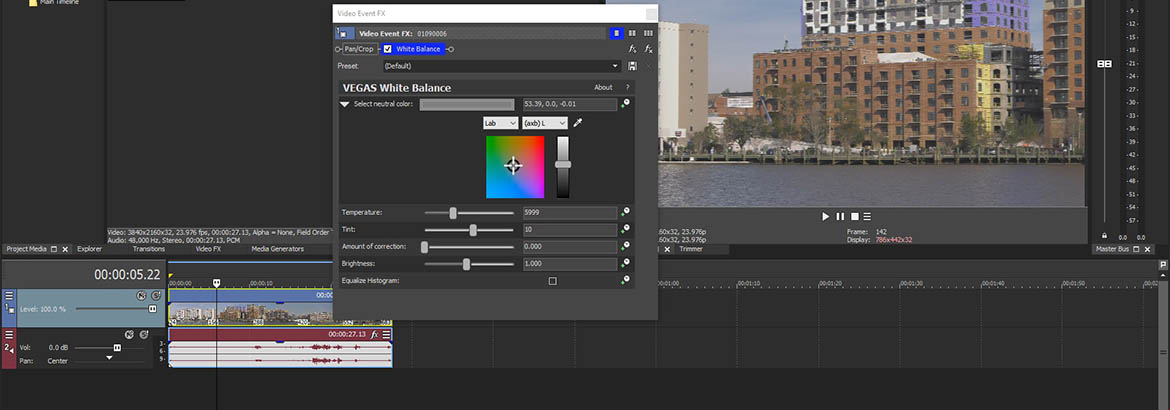Select the three-column layout icon
Viewport: 1170px width, 410px height.
[648, 33]
